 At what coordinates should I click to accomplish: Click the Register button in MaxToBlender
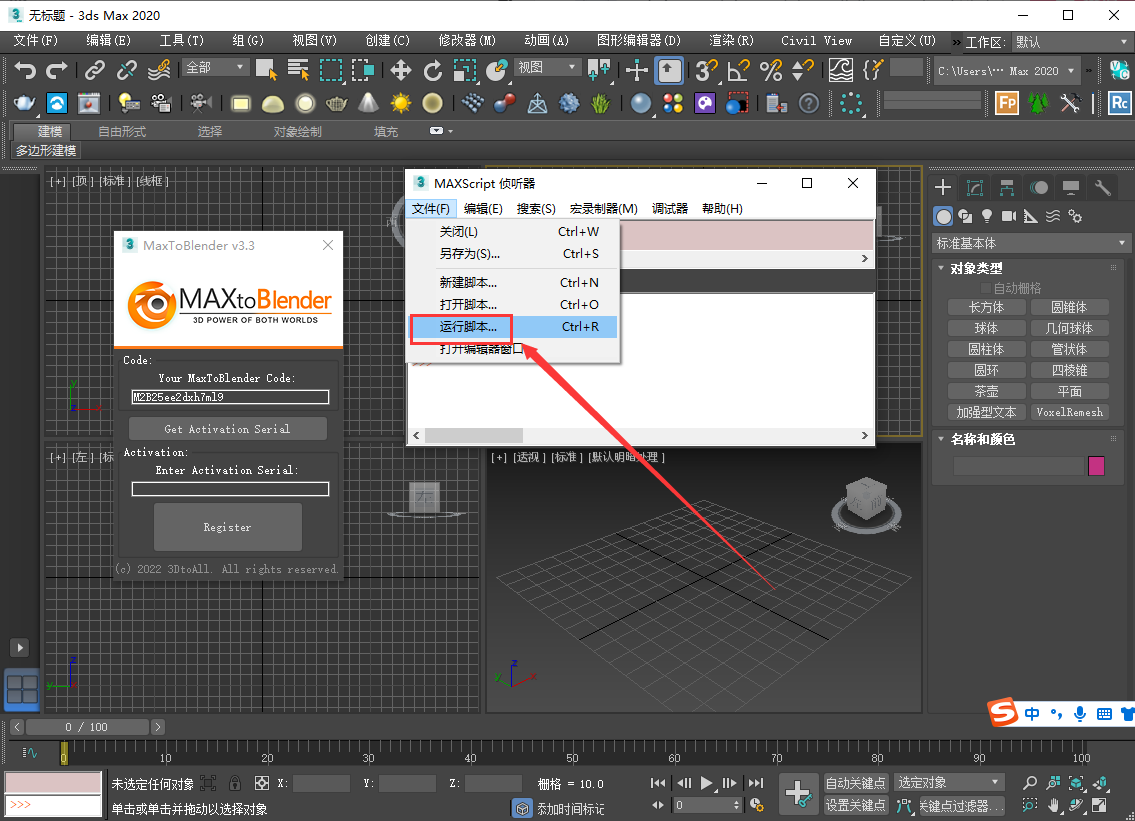pyautogui.click(x=227, y=527)
